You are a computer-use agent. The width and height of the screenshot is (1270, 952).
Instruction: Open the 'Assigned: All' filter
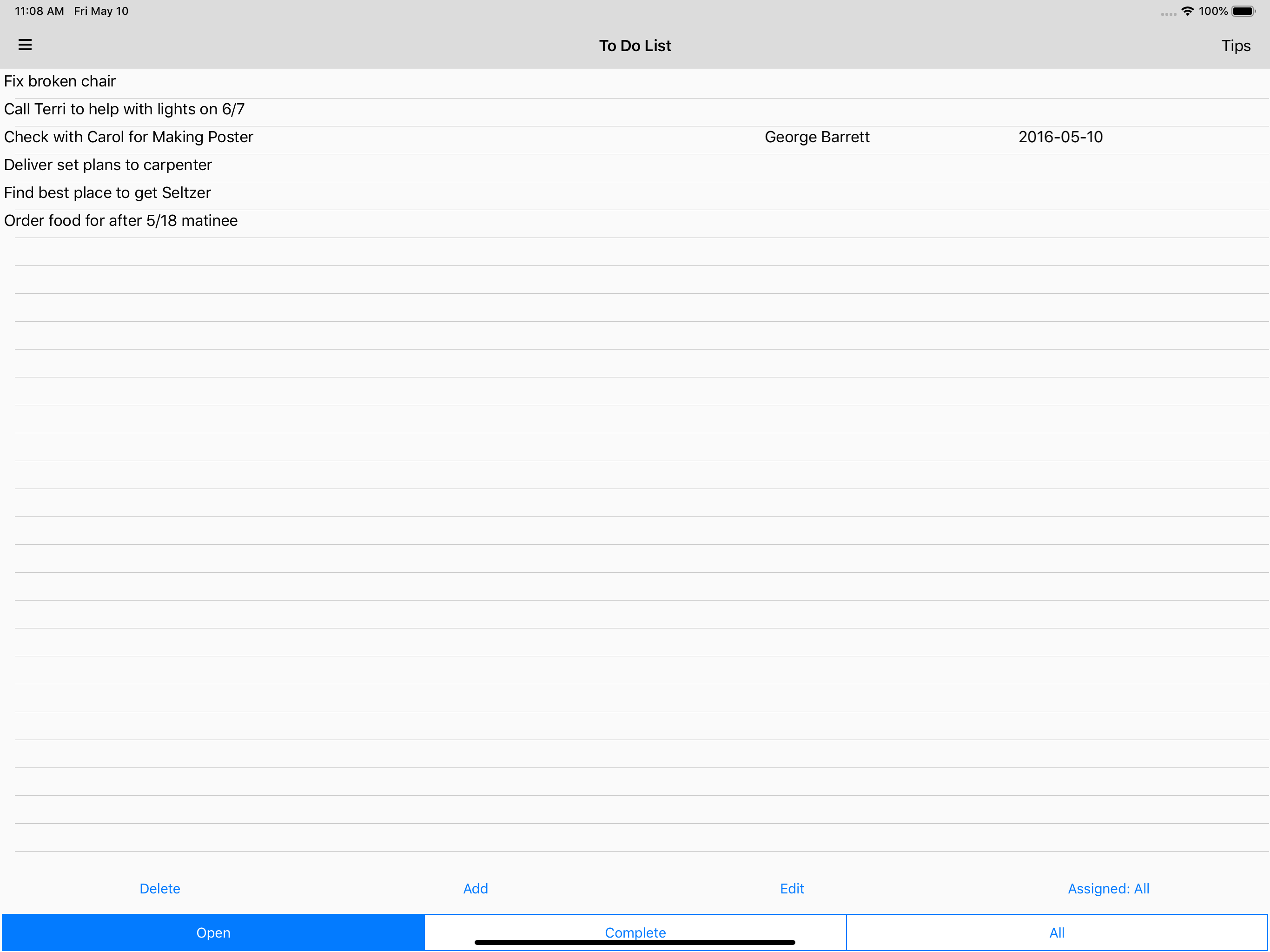[1108, 888]
